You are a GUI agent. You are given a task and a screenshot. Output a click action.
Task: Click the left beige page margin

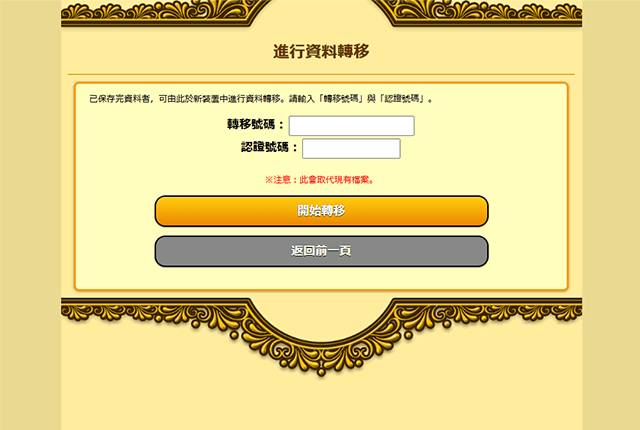(x=31, y=215)
